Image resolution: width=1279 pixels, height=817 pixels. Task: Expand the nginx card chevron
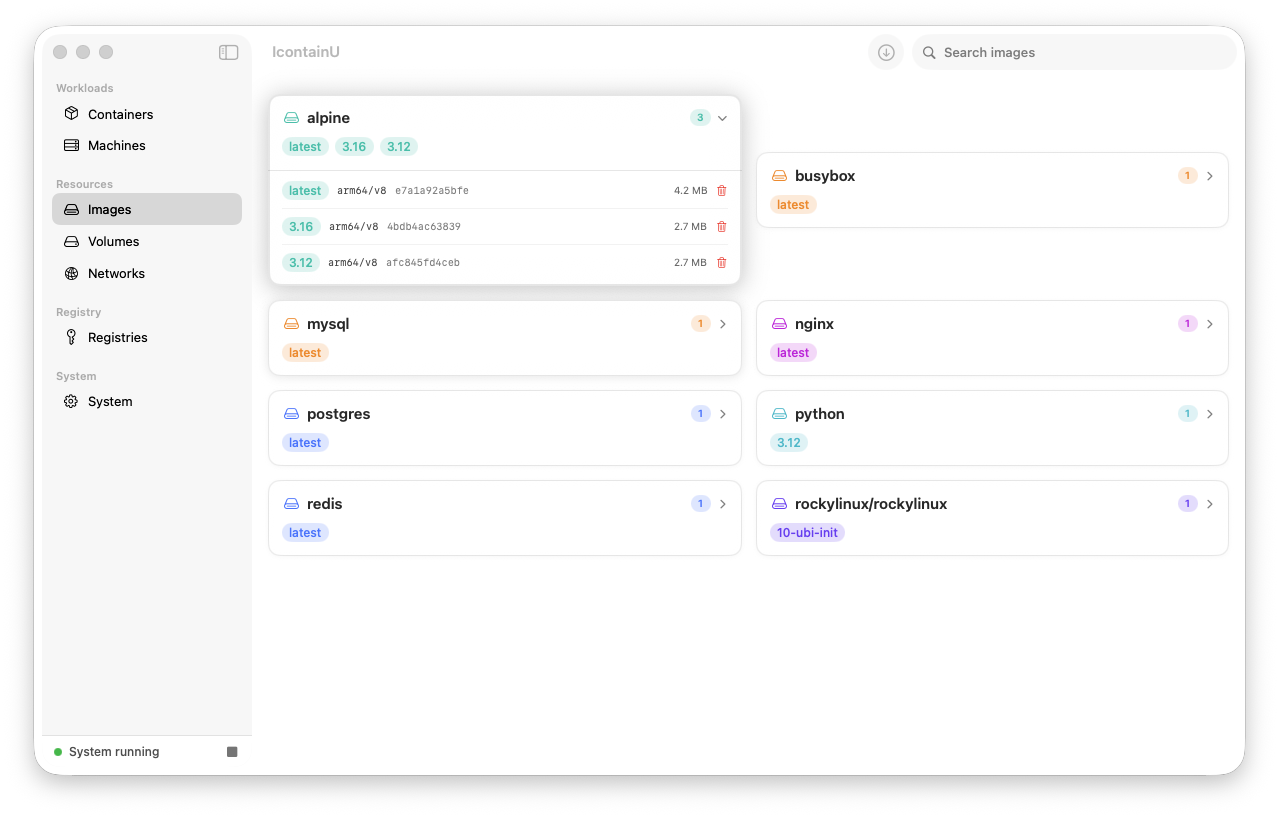coord(1210,324)
